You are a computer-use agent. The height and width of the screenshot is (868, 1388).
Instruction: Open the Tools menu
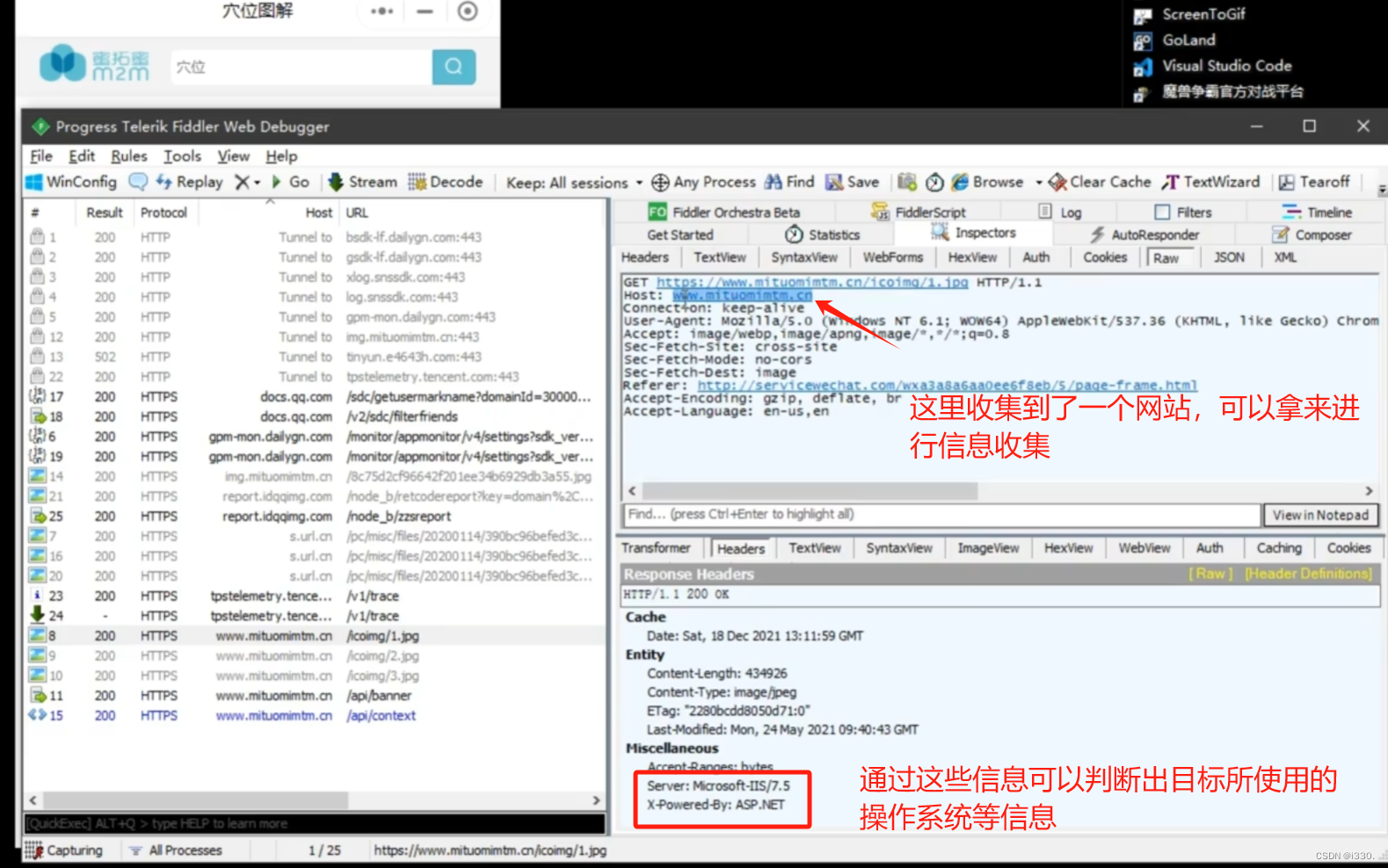click(x=182, y=156)
